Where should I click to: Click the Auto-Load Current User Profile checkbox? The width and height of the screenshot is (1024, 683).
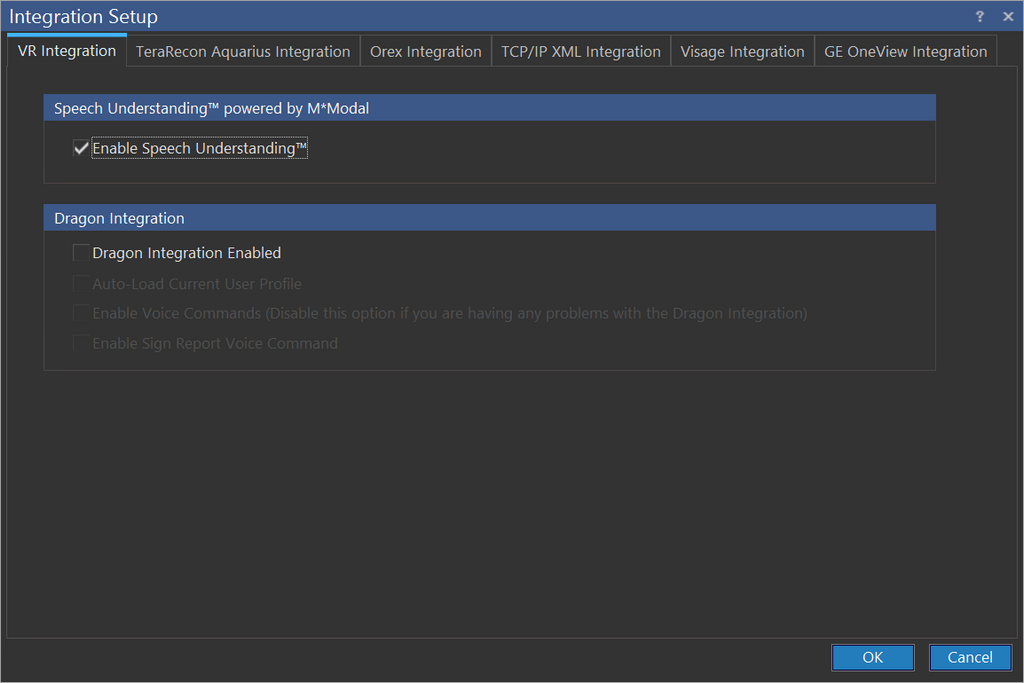(x=81, y=284)
